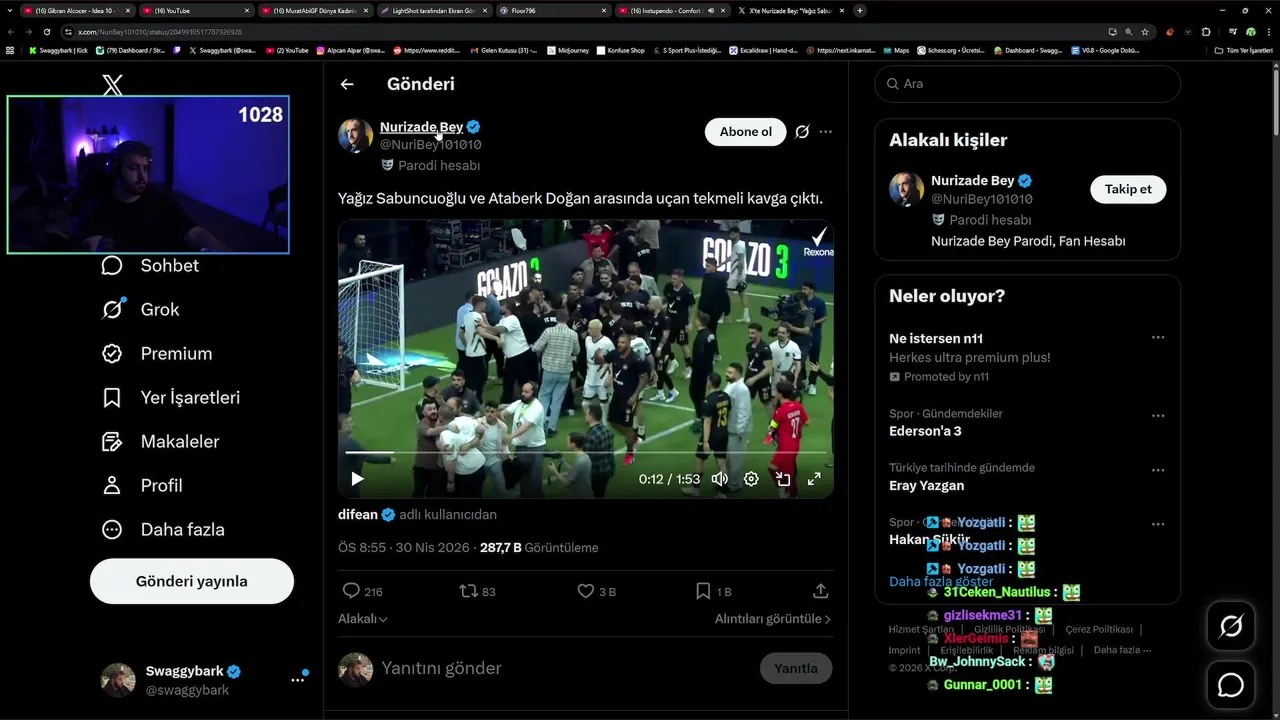Click Nurizade Bey's post avatar
This screenshot has width=1280, height=720.
click(355, 136)
